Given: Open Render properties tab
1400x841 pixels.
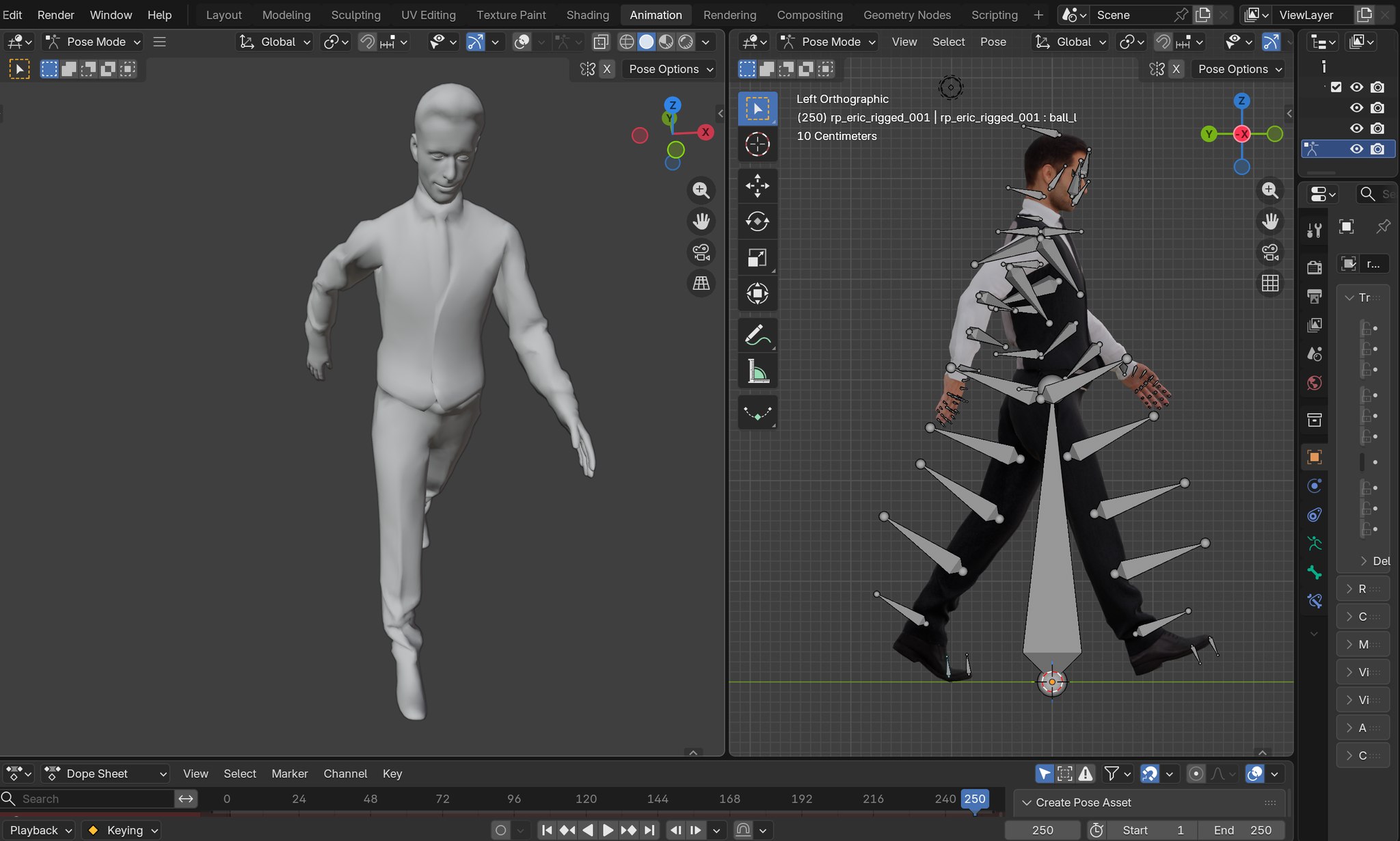Looking at the screenshot, I should click(1314, 267).
